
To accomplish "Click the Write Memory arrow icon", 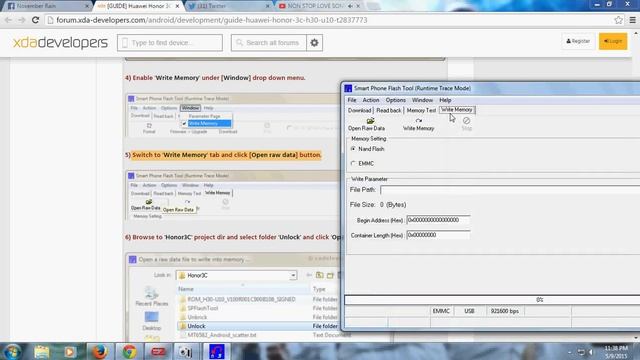I will pos(418,121).
